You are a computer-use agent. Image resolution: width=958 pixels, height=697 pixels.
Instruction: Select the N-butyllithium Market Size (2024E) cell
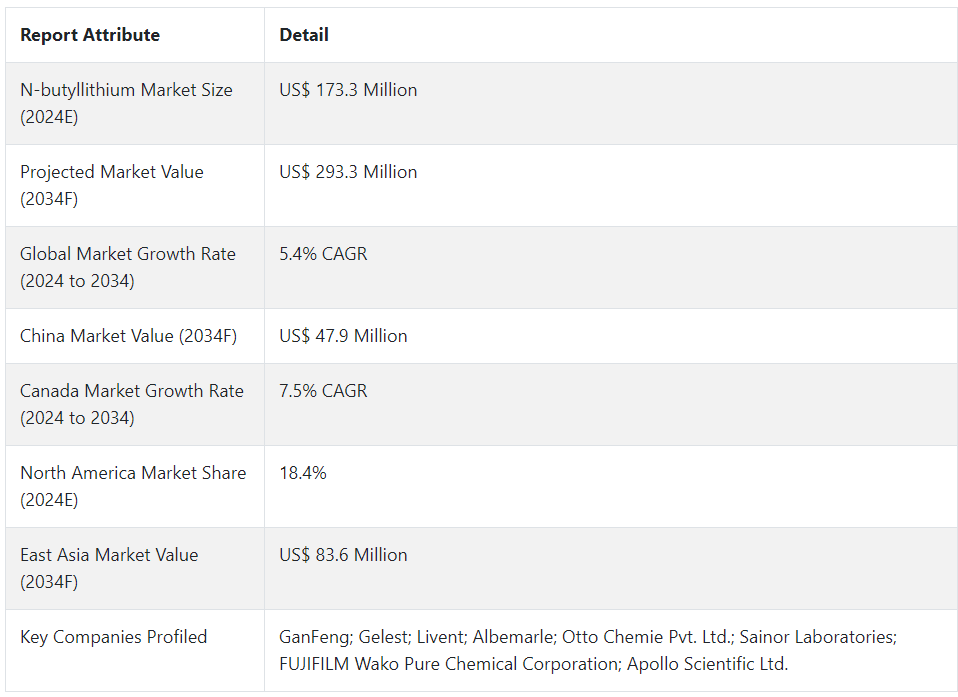135,103
